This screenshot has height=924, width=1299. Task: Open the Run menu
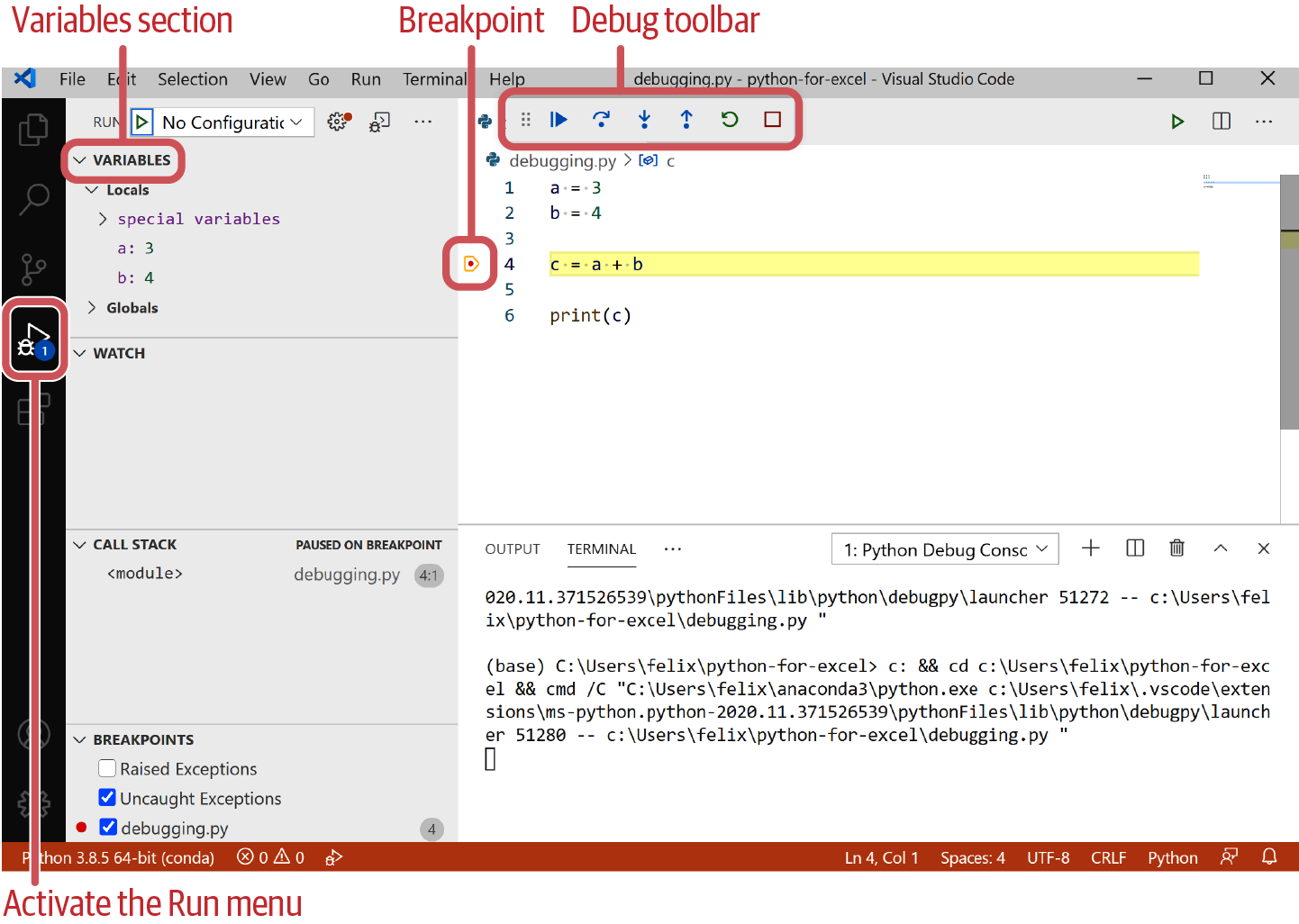click(x=366, y=79)
